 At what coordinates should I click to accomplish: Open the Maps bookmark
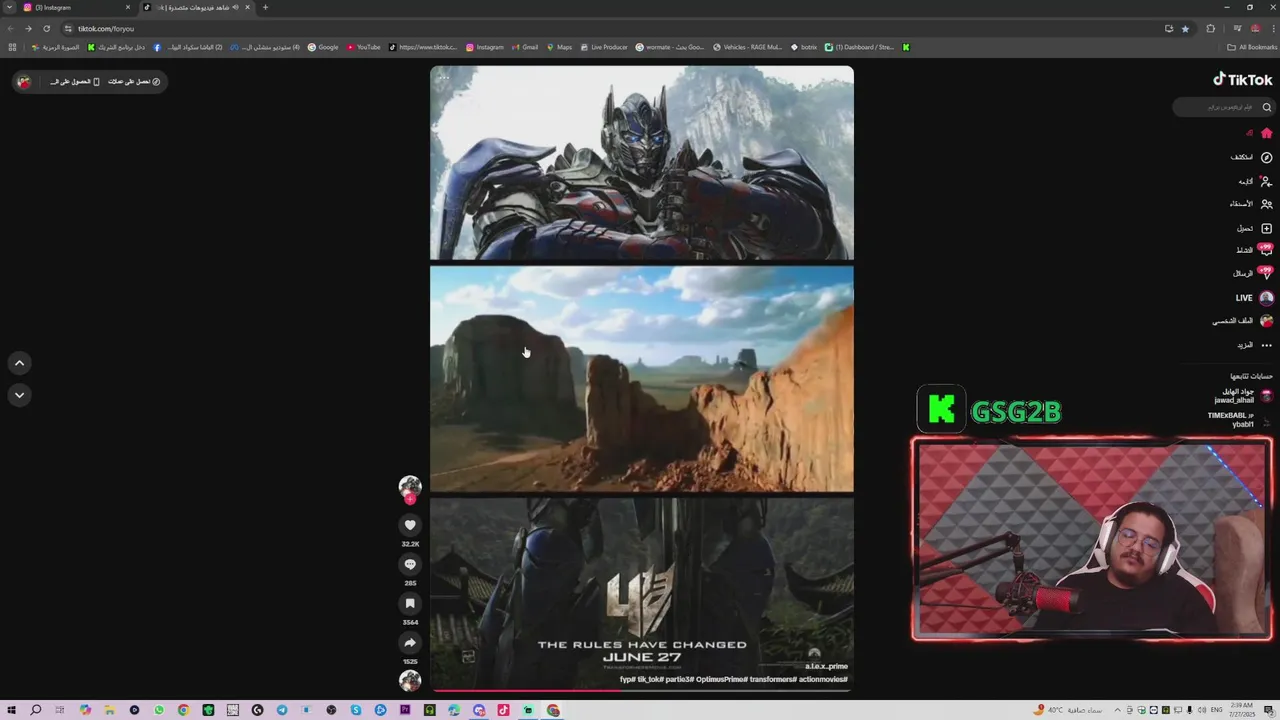tap(559, 47)
